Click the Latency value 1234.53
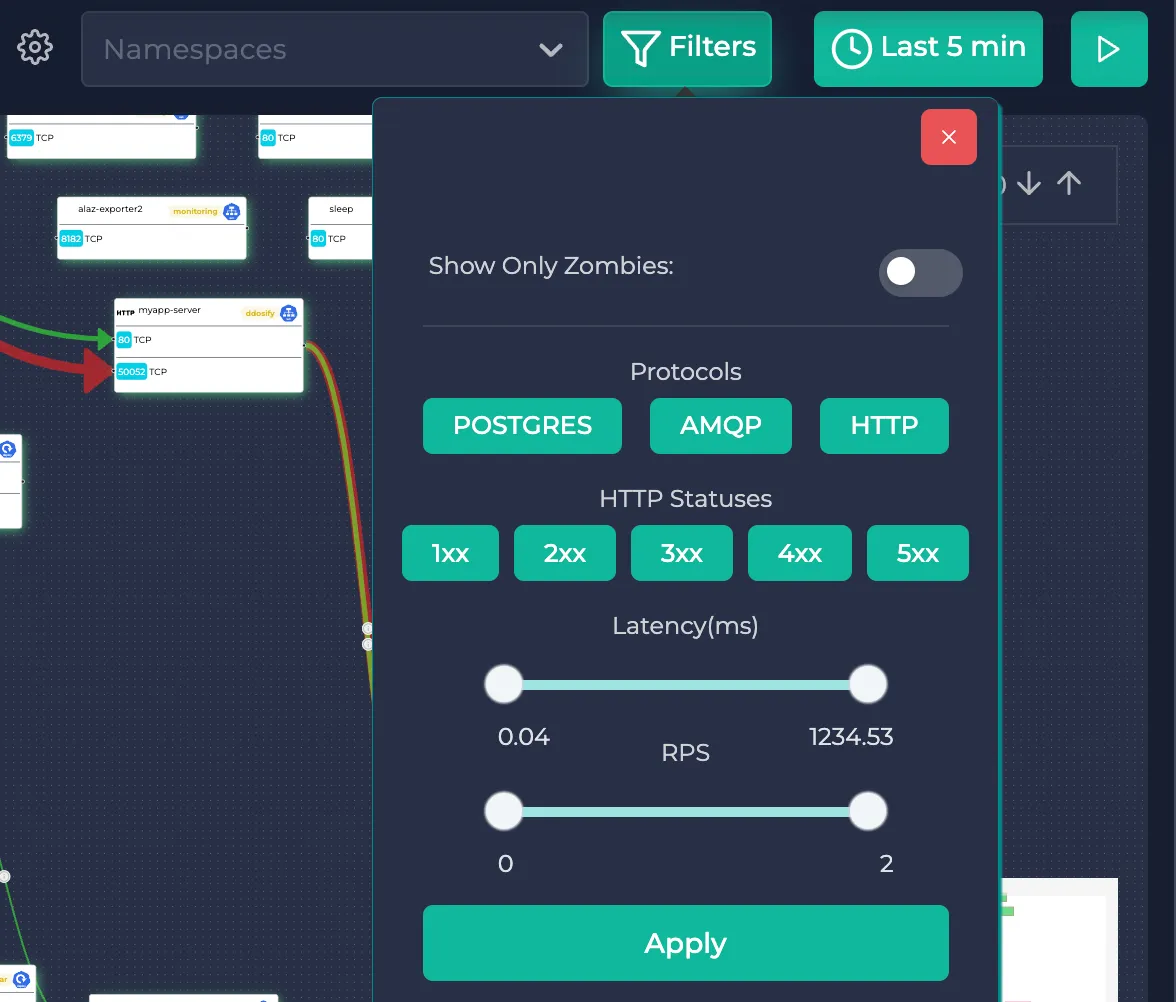This screenshot has width=1176, height=1002. point(851,736)
